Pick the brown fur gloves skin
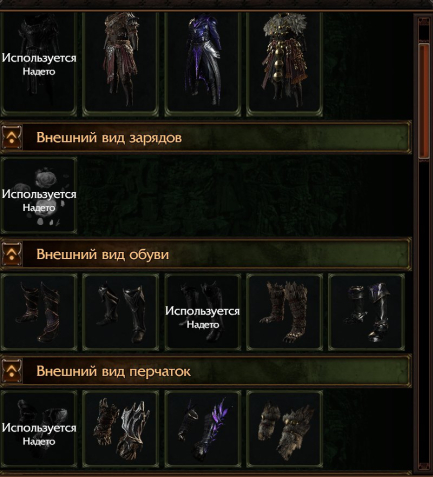Screen dimensions: 433x477 pyautogui.click(x=284, y=429)
